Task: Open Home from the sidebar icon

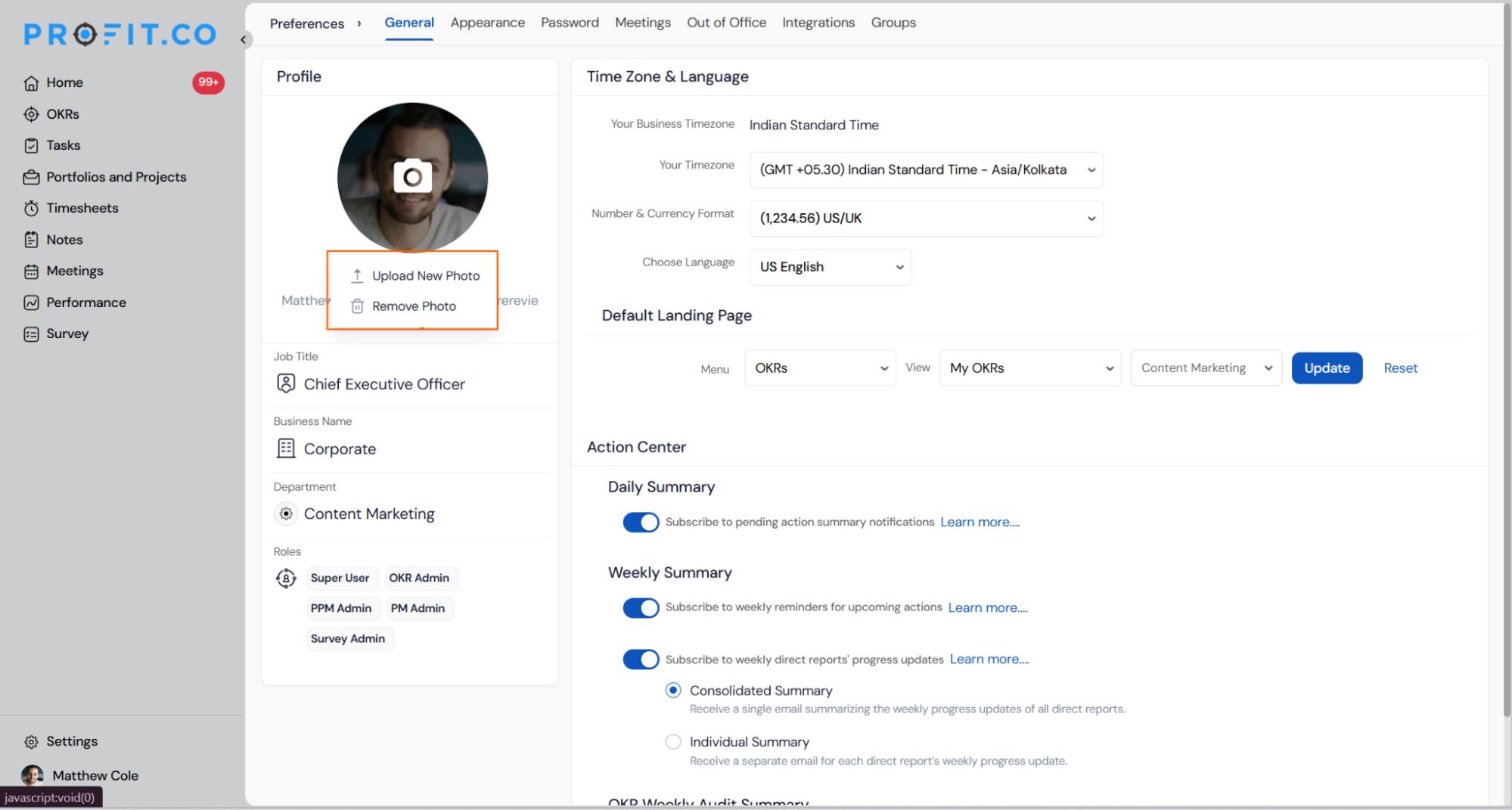Action: (x=31, y=83)
